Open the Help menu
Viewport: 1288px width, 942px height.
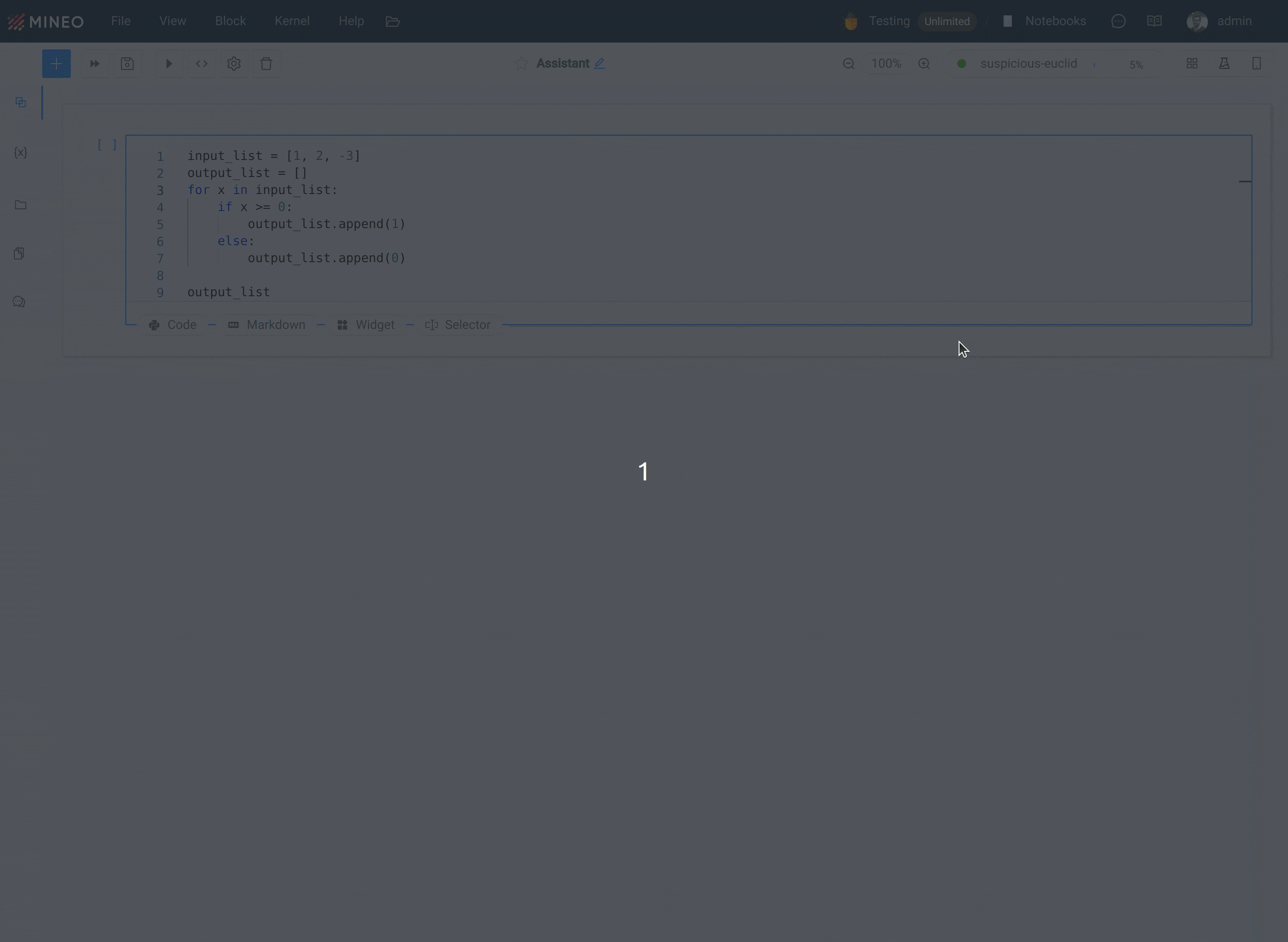[351, 21]
